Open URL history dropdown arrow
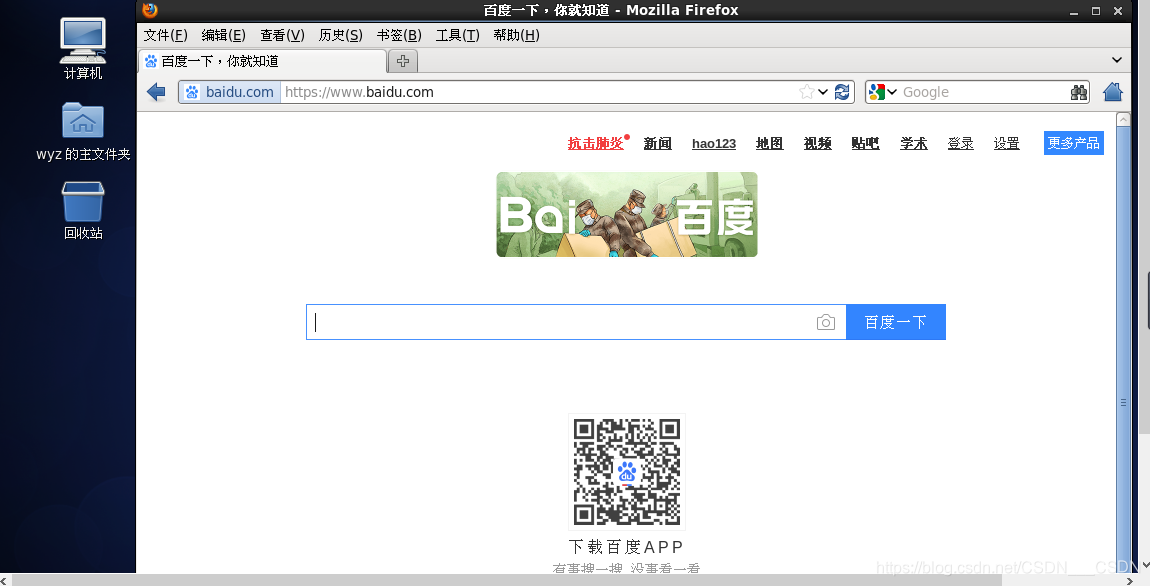This screenshot has height=586, width=1150. (x=823, y=92)
